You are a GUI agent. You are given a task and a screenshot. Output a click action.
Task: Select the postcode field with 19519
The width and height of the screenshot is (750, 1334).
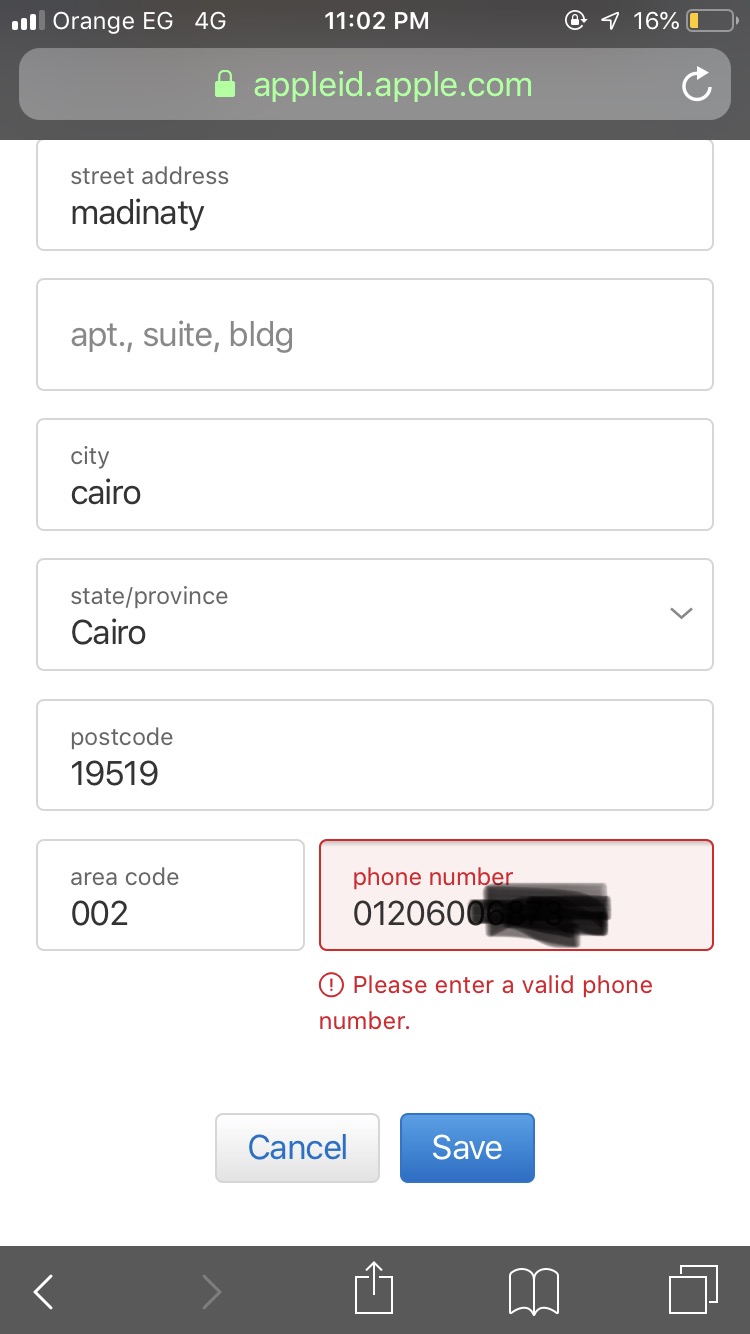point(375,755)
